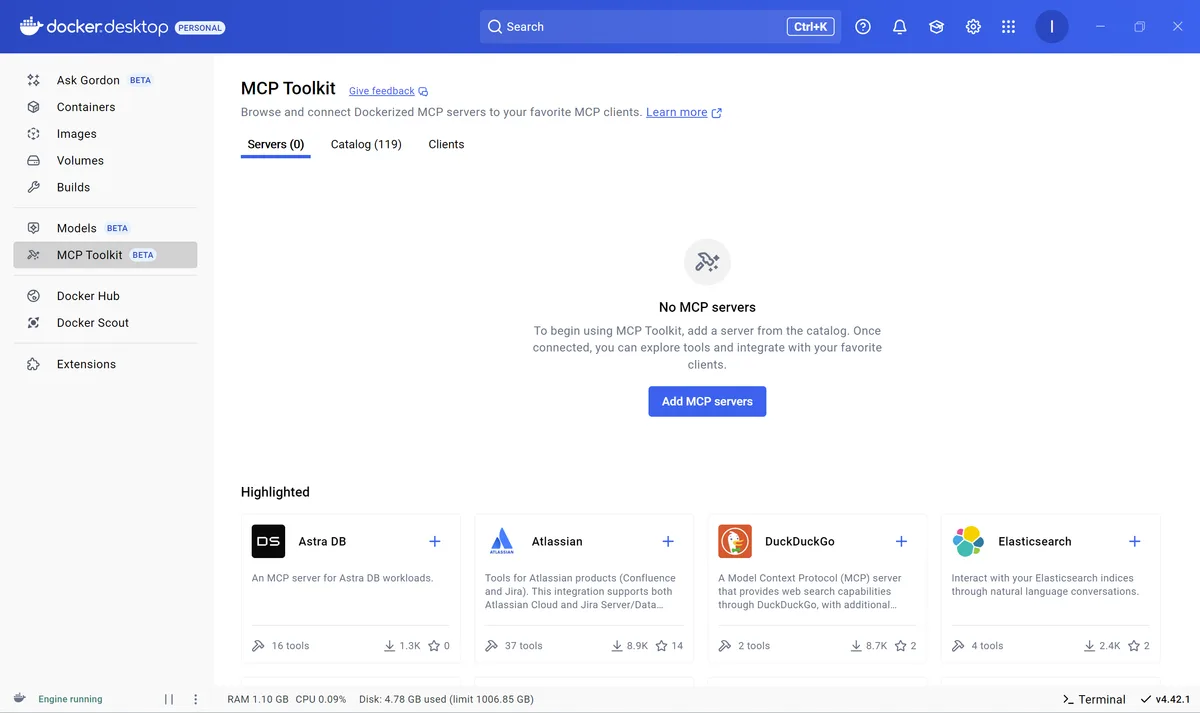The width and height of the screenshot is (1200, 713).
Task: Open the apps grid icon
Action: (x=1008, y=27)
